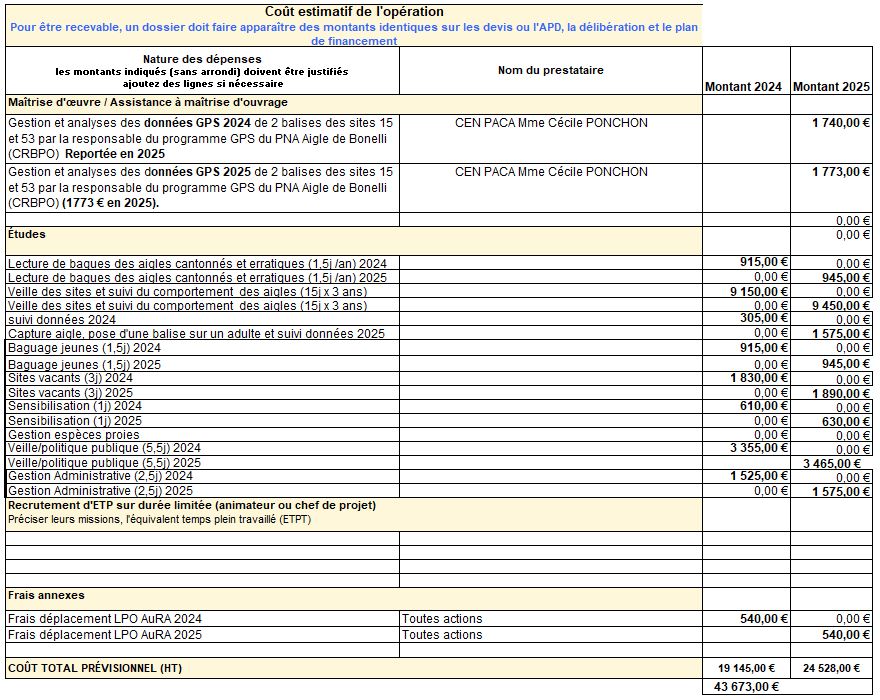Viewport: 880px width, 700px height.
Task: Select the blue note starting "Pour être recevable"
Action: [x=354, y=34]
